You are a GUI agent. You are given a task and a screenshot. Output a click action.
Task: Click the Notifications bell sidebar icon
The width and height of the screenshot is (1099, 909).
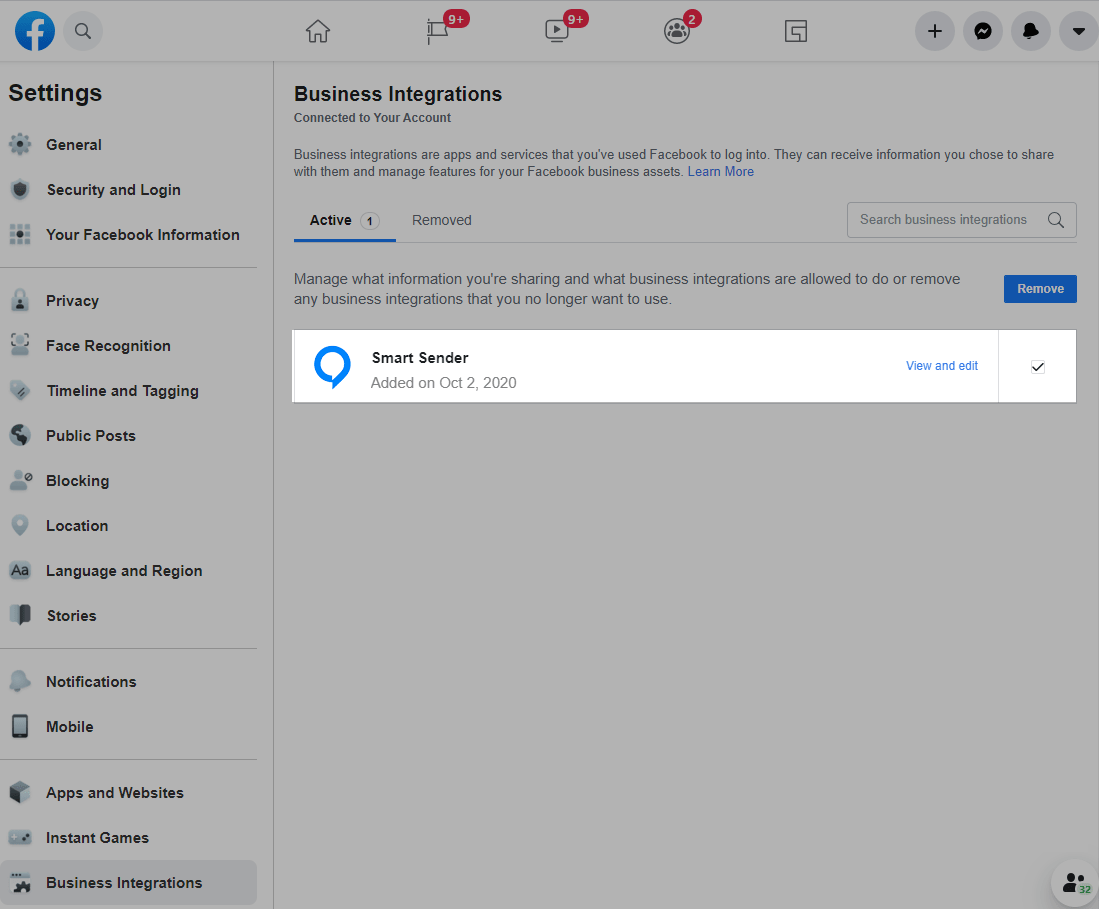point(20,681)
